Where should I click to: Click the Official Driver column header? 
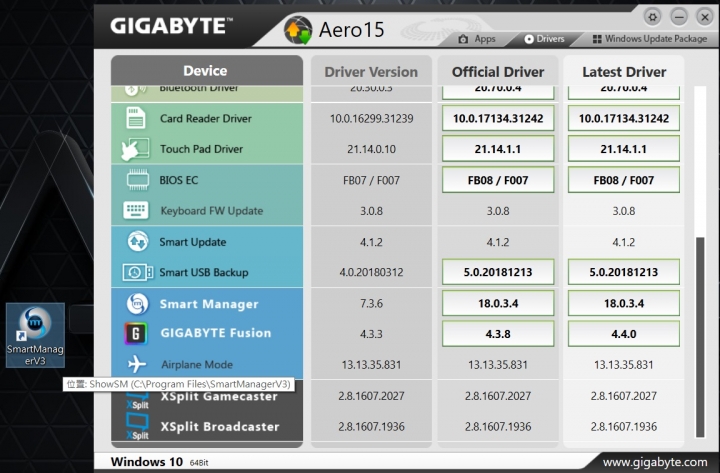[498, 72]
